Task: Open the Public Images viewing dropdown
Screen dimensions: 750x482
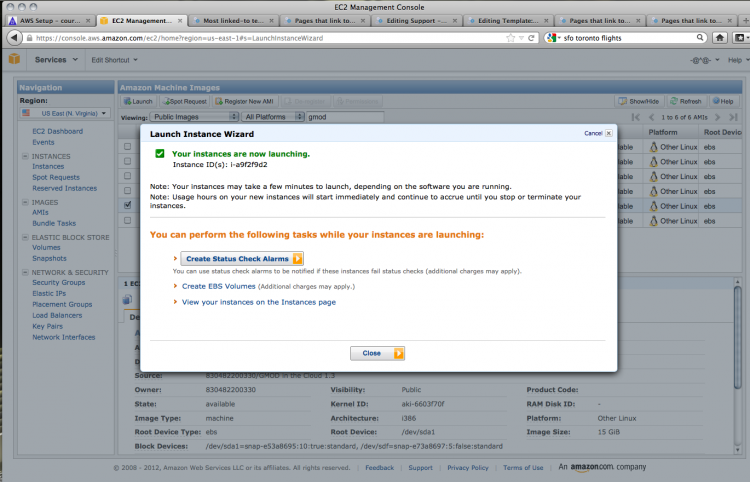Action: [x=194, y=117]
